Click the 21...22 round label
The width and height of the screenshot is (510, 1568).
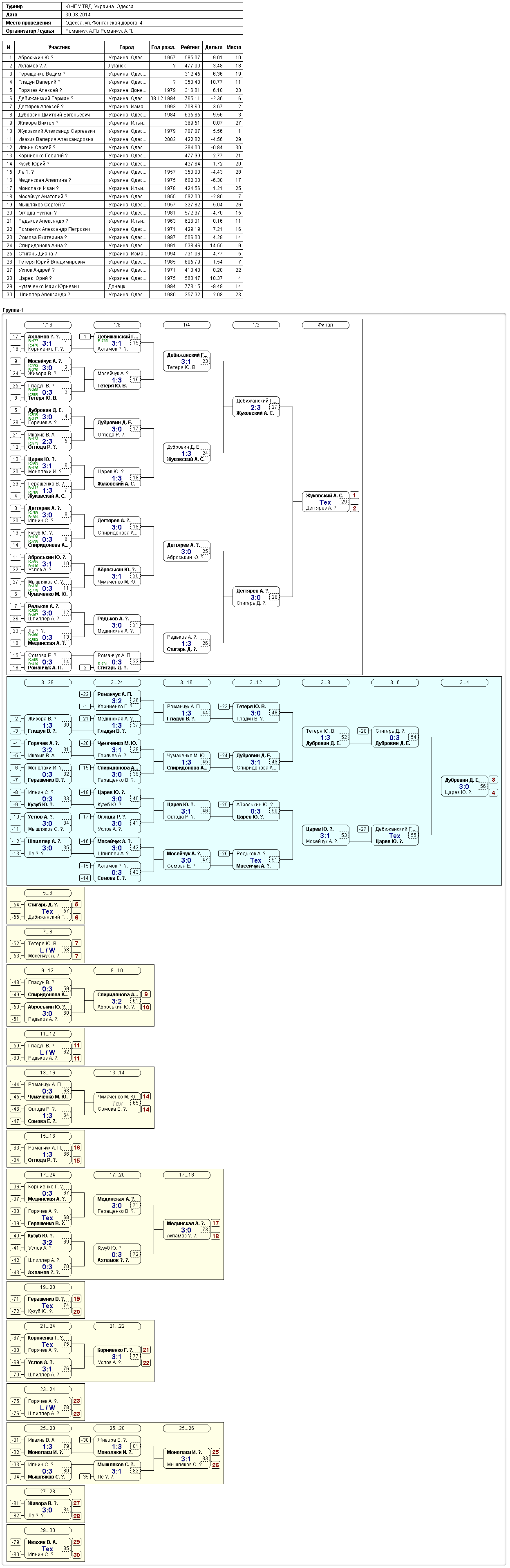(117, 1326)
